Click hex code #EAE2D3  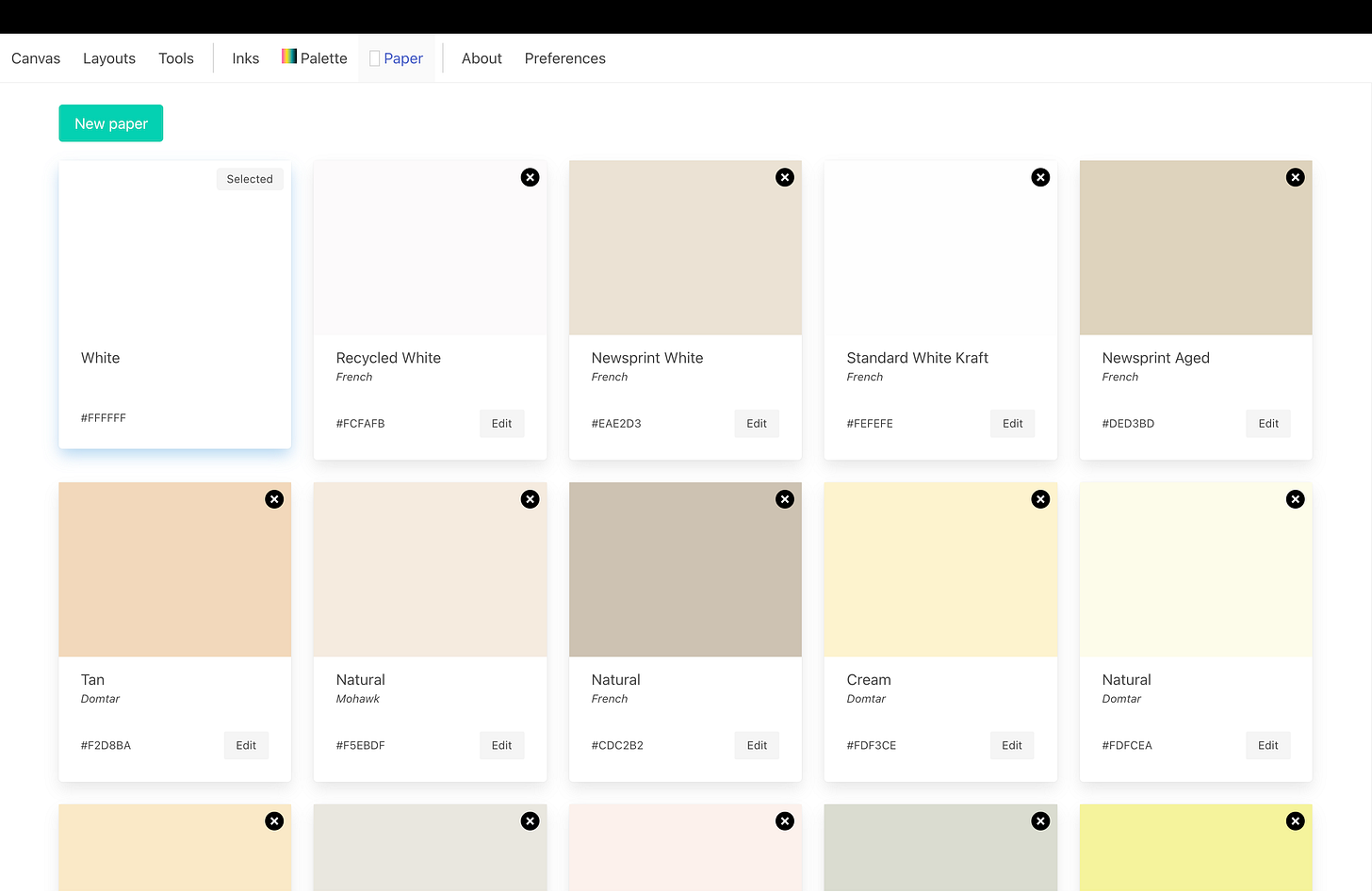coord(616,424)
